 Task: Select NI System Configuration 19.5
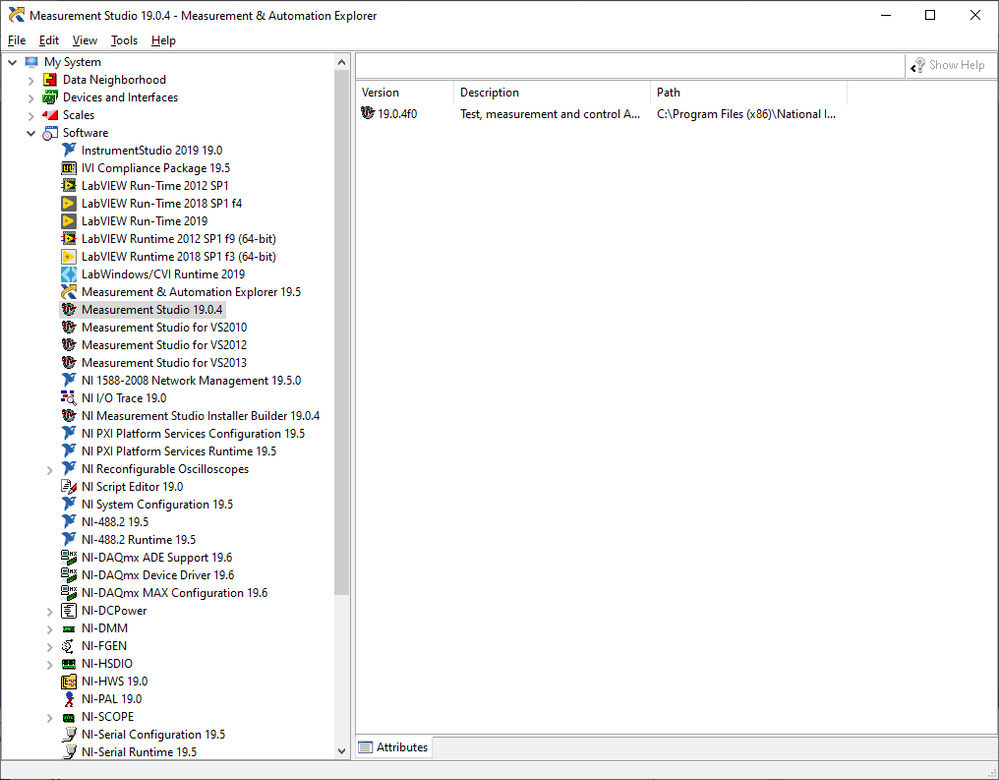[x=157, y=505]
